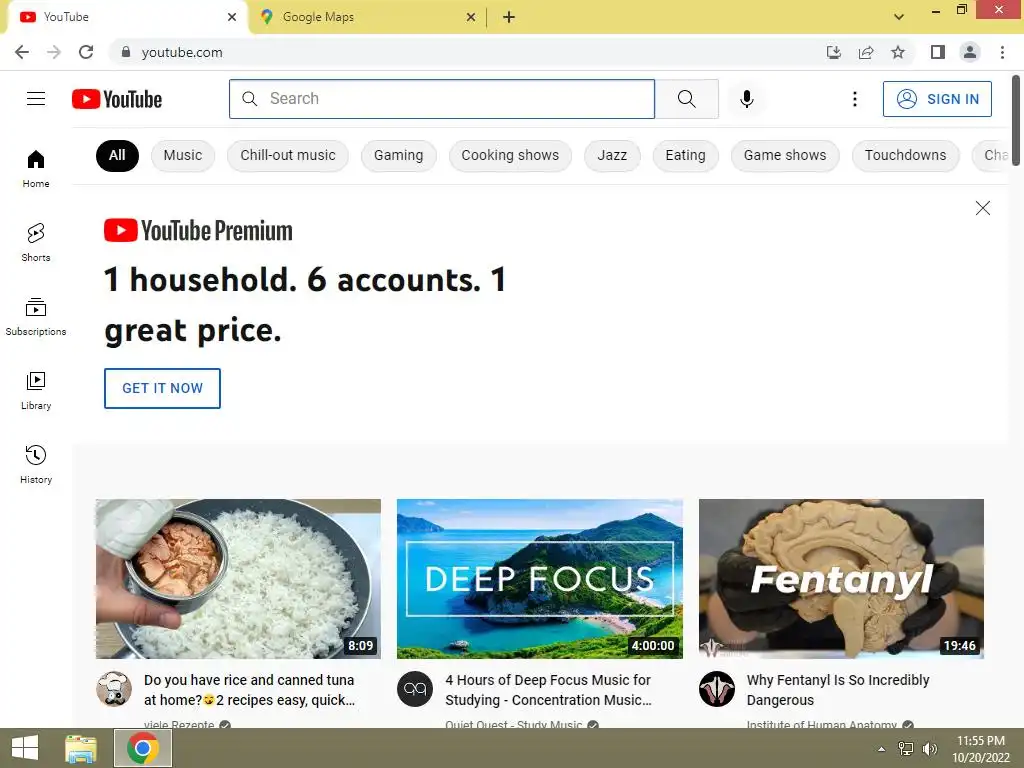Open Chrome's three-dot menu
This screenshot has width=1024, height=768.
coord(1002,52)
